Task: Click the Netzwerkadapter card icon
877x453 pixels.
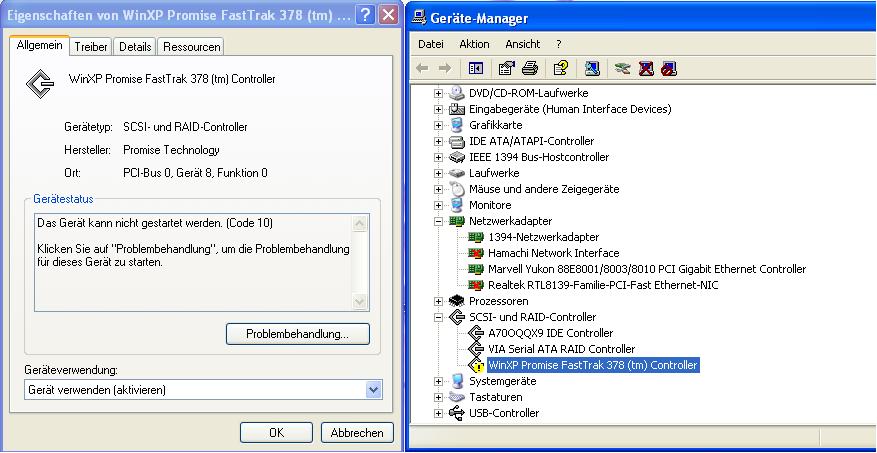Action: point(457,221)
